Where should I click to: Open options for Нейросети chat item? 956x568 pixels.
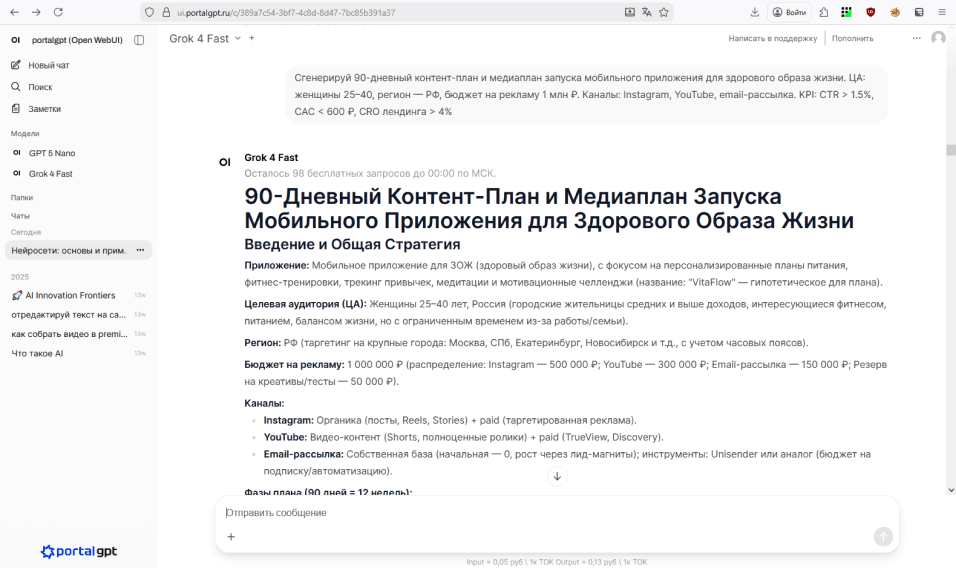140,250
